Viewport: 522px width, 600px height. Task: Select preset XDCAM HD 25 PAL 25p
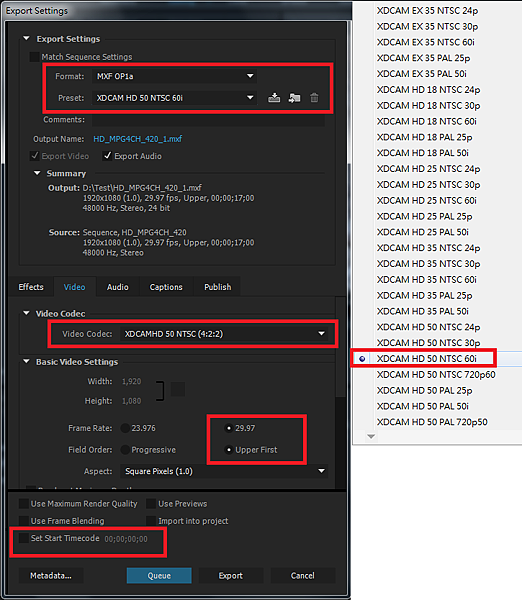(x=425, y=216)
